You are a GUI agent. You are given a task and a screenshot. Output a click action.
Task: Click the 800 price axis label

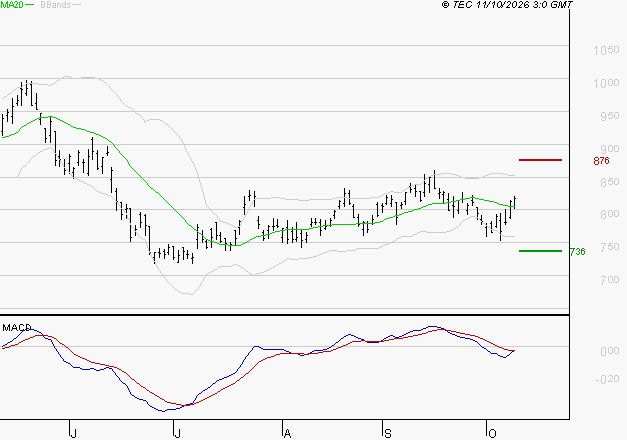point(610,214)
